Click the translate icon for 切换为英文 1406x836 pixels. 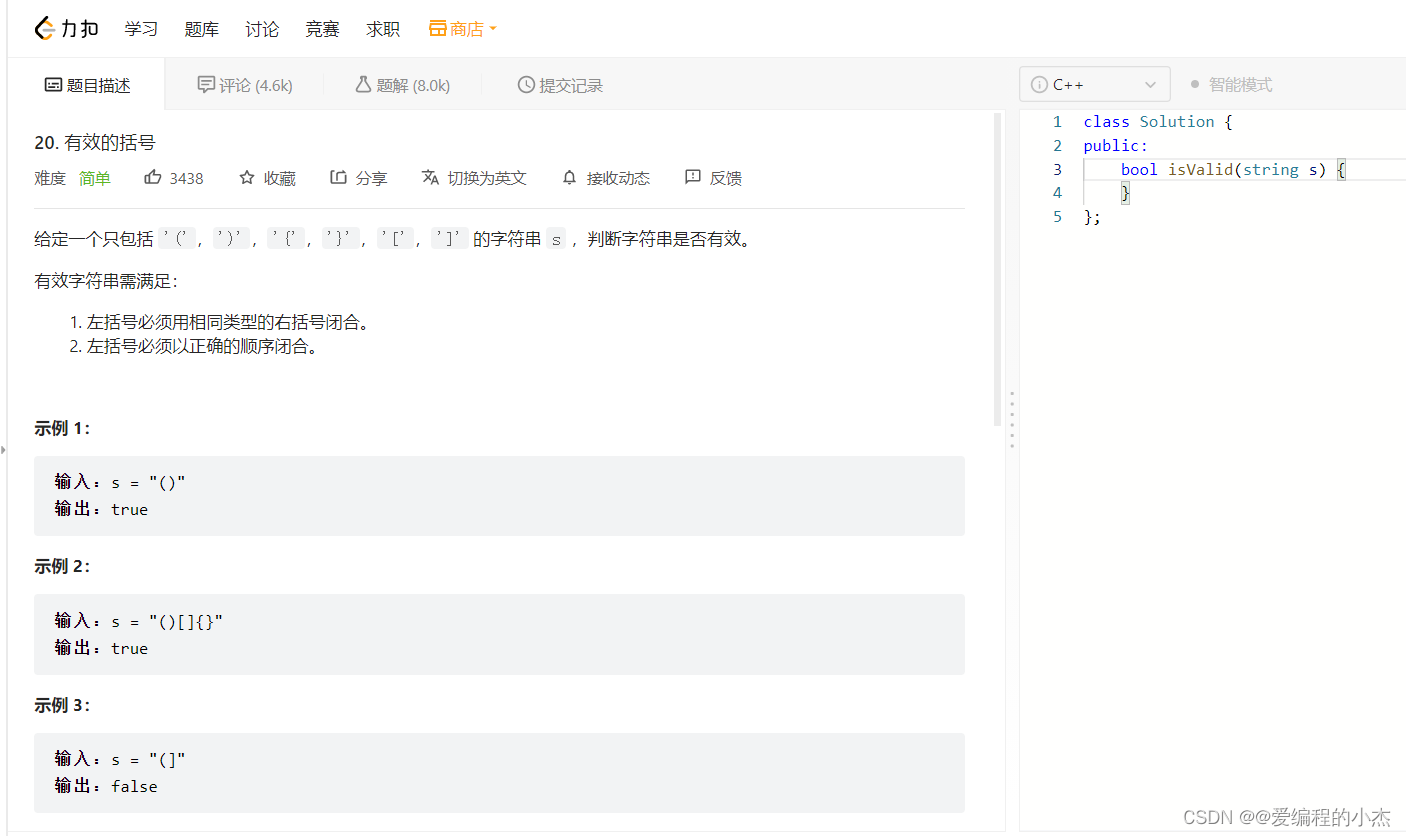(430, 178)
